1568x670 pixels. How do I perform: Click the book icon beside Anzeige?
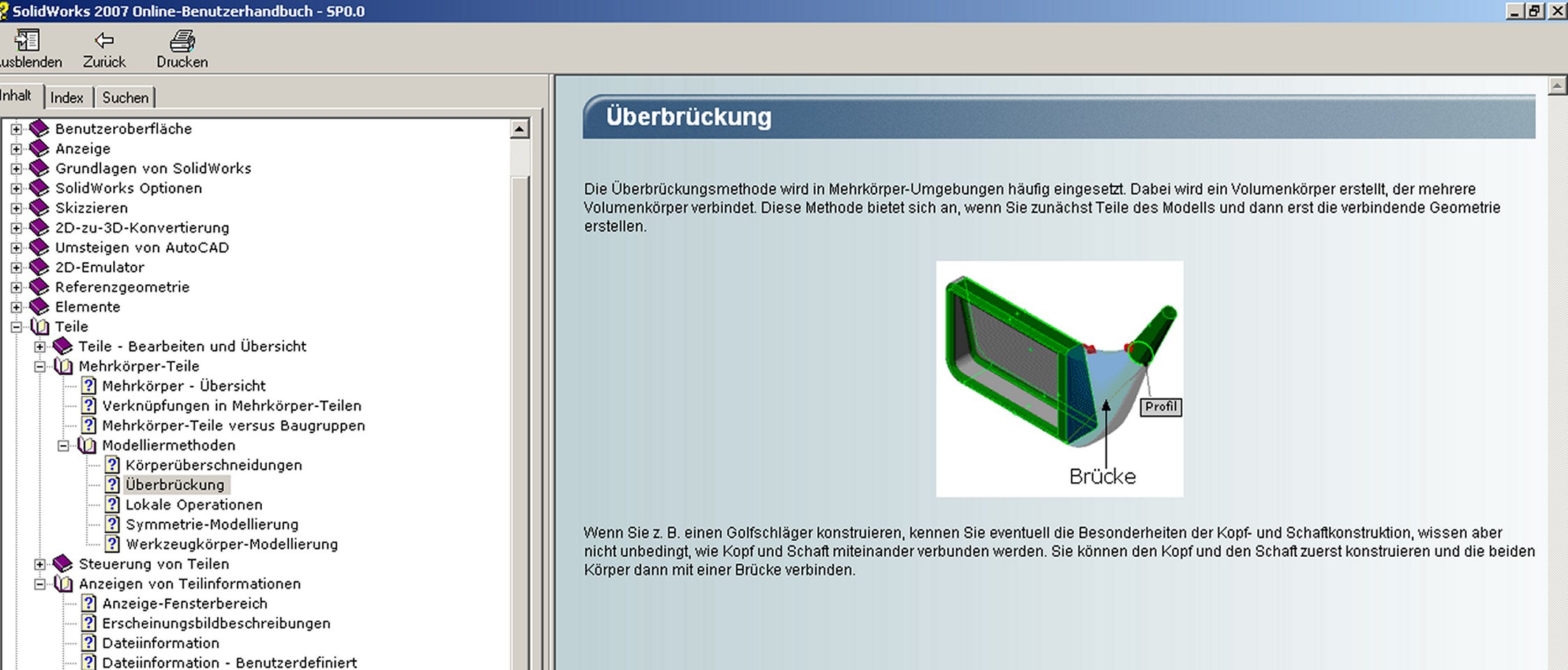coord(39,148)
